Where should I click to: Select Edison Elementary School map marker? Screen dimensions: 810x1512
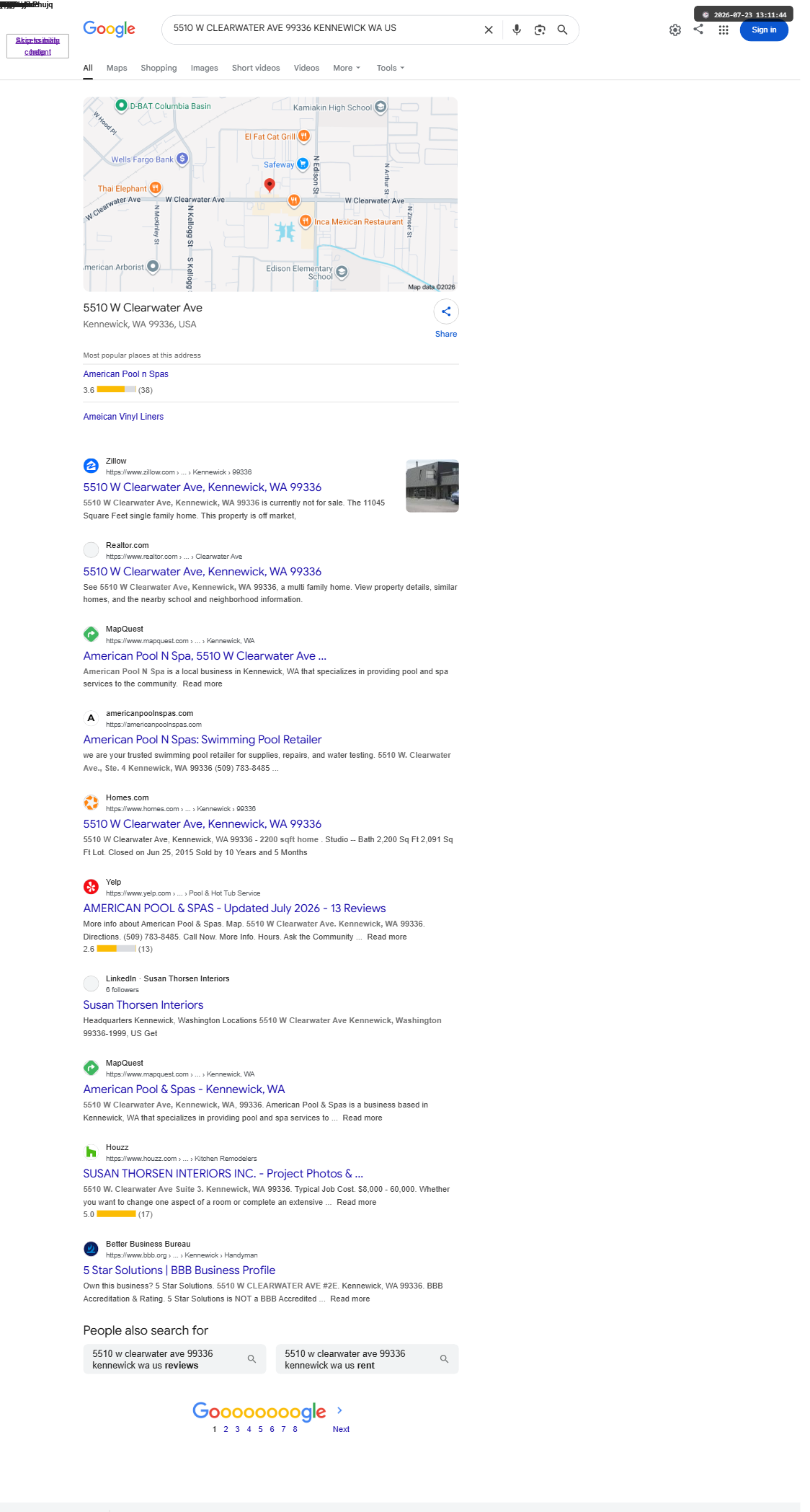click(x=342, y=272)
